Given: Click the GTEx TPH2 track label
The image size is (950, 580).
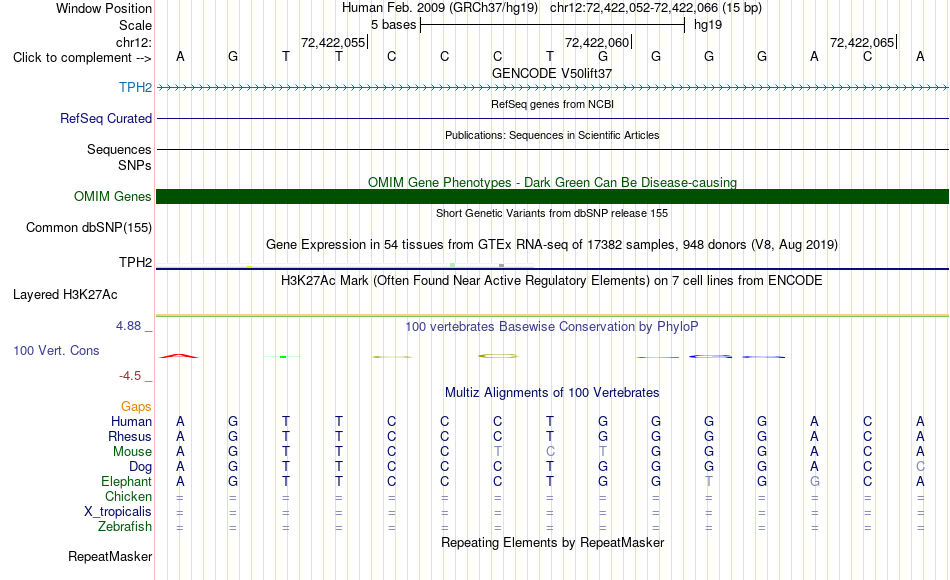Looking at the screenshot, I should click(135, 262).
